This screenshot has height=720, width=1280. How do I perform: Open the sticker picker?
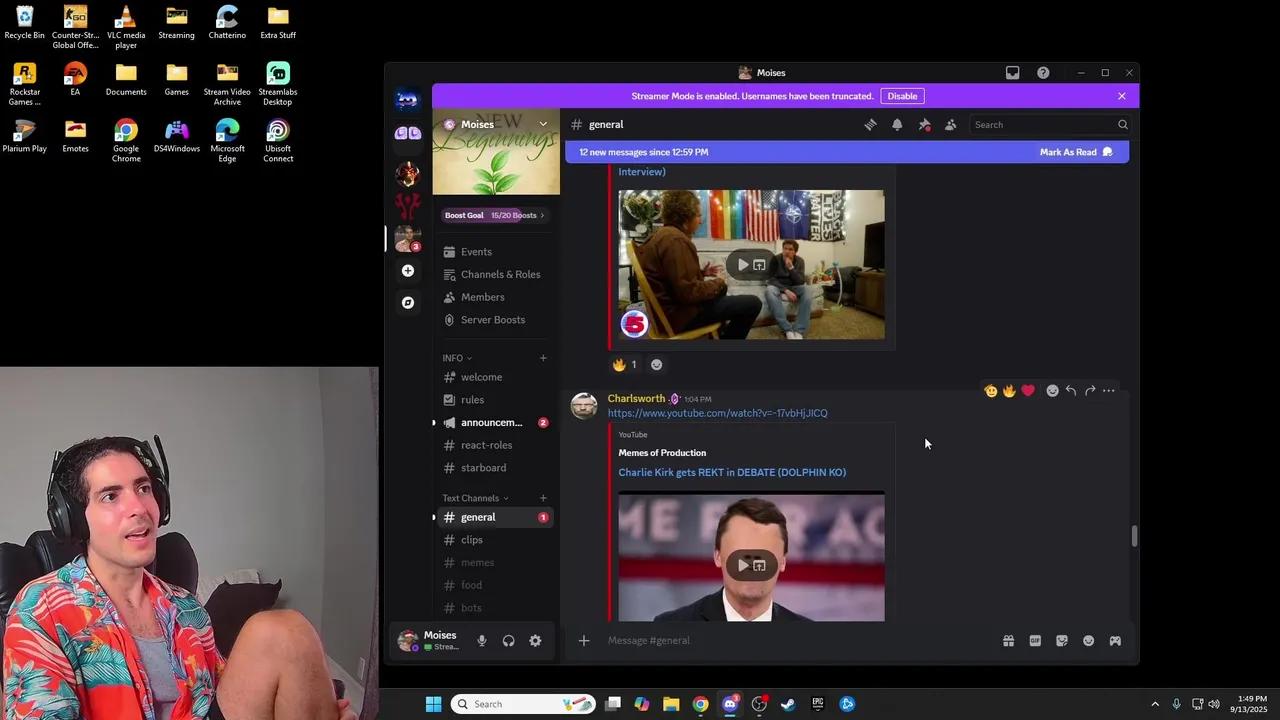pos(1062,641)
